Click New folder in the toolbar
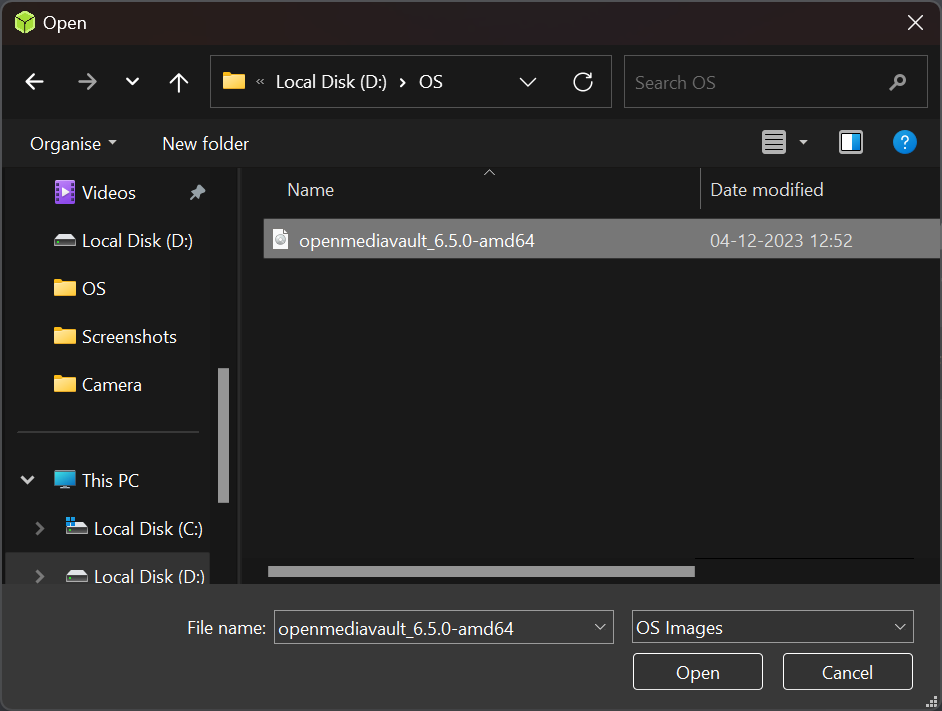Viewport: 942px width, 711px height. tap(205, 144)
